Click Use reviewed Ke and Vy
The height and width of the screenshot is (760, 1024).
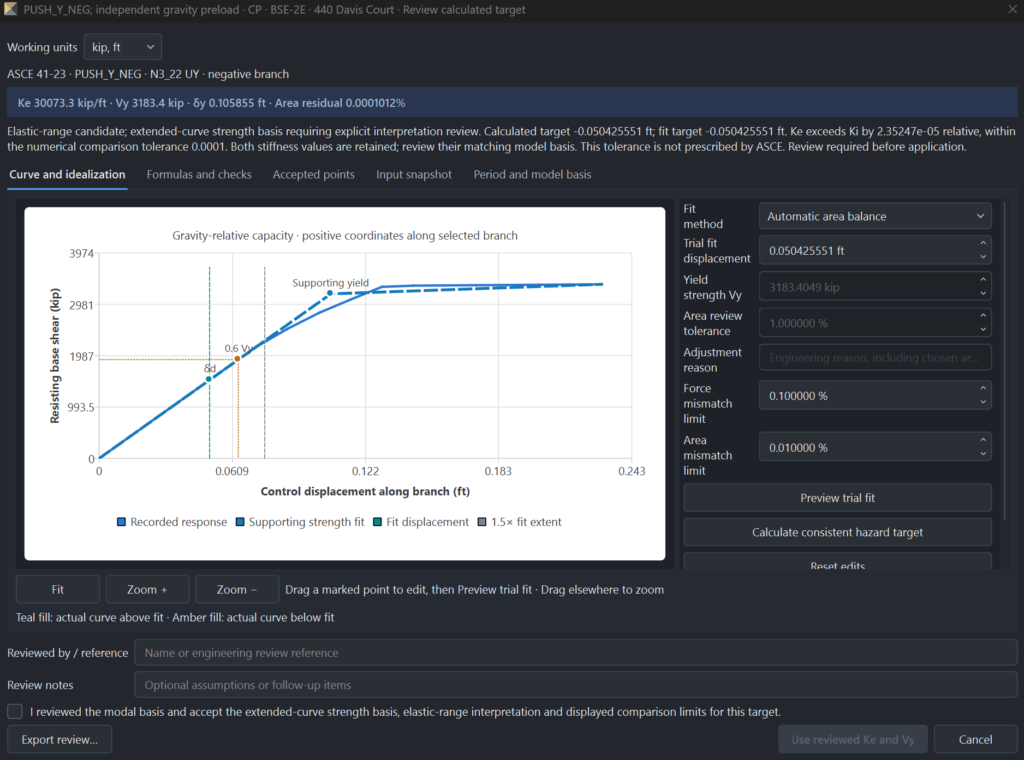[852, 739]
